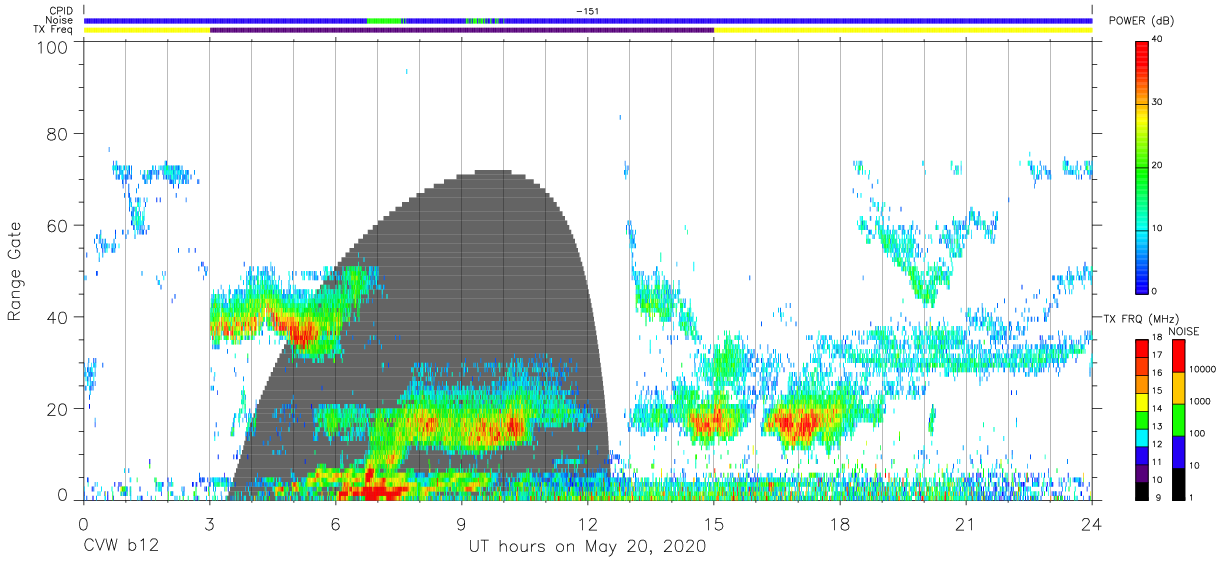
Task: Select the -151 CPID value text
Action: point(586,11)
